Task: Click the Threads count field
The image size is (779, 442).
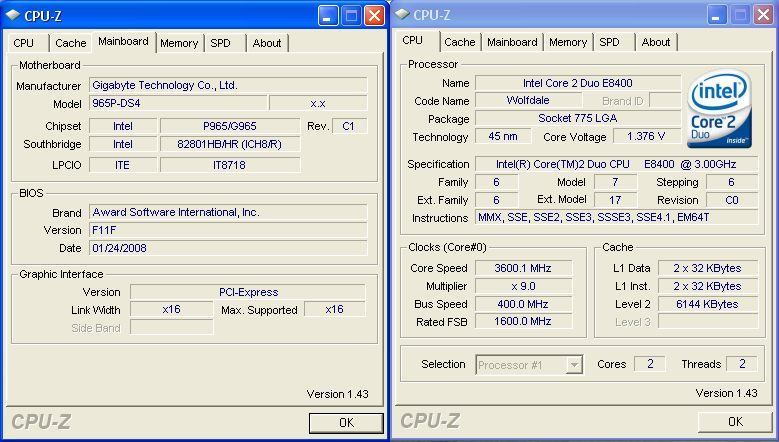Action: pyautogui.click(x=742, y=364)
